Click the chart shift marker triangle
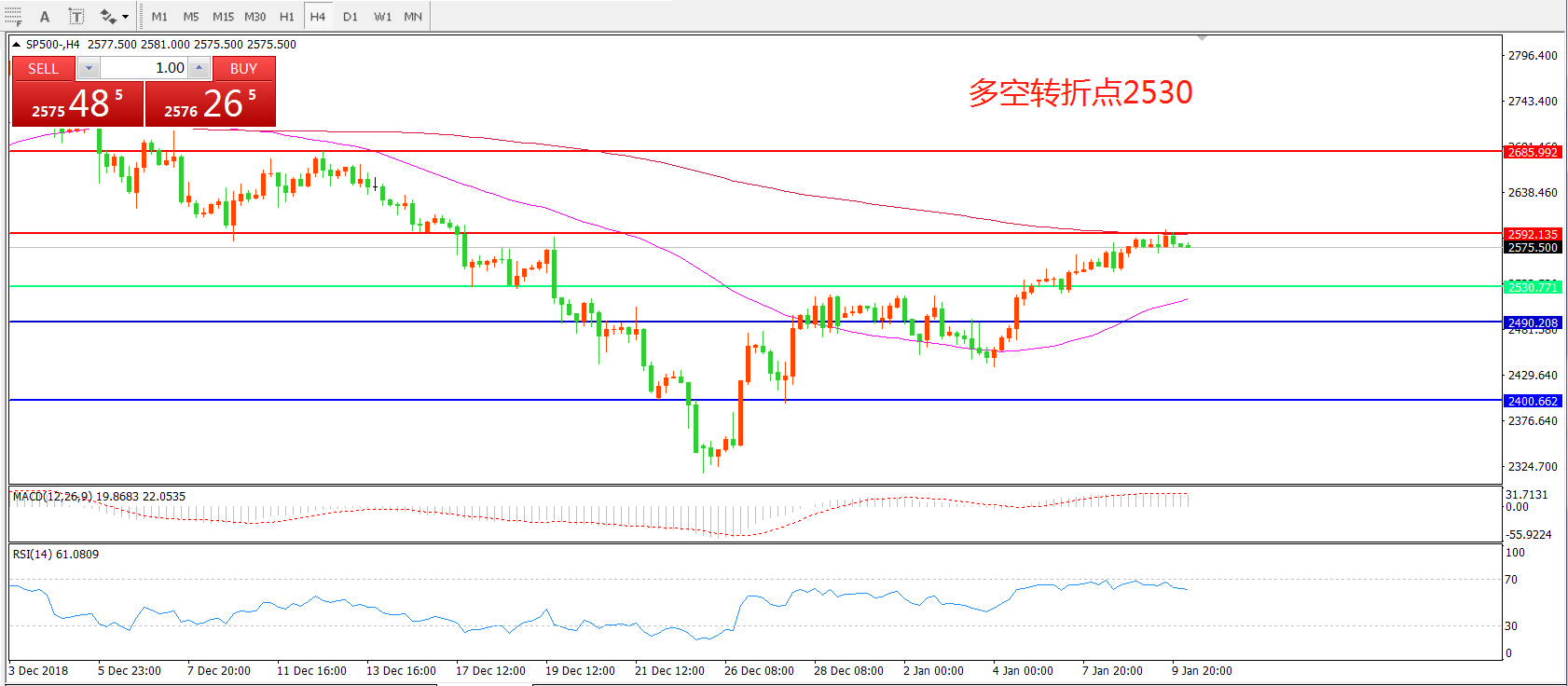 point(1202,38)
